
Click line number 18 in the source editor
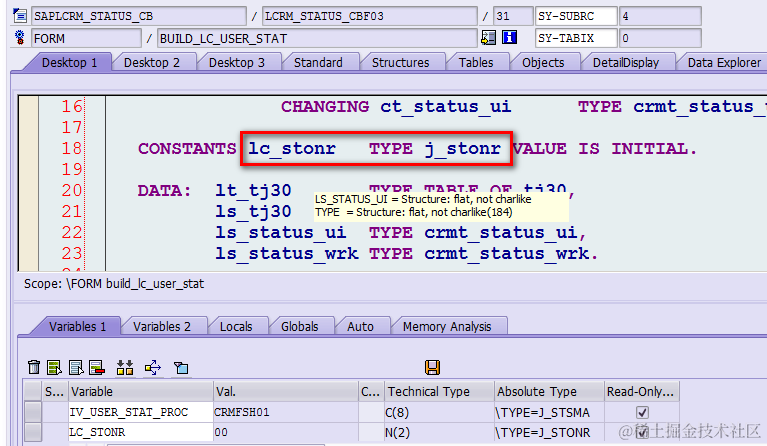(71, 148)
